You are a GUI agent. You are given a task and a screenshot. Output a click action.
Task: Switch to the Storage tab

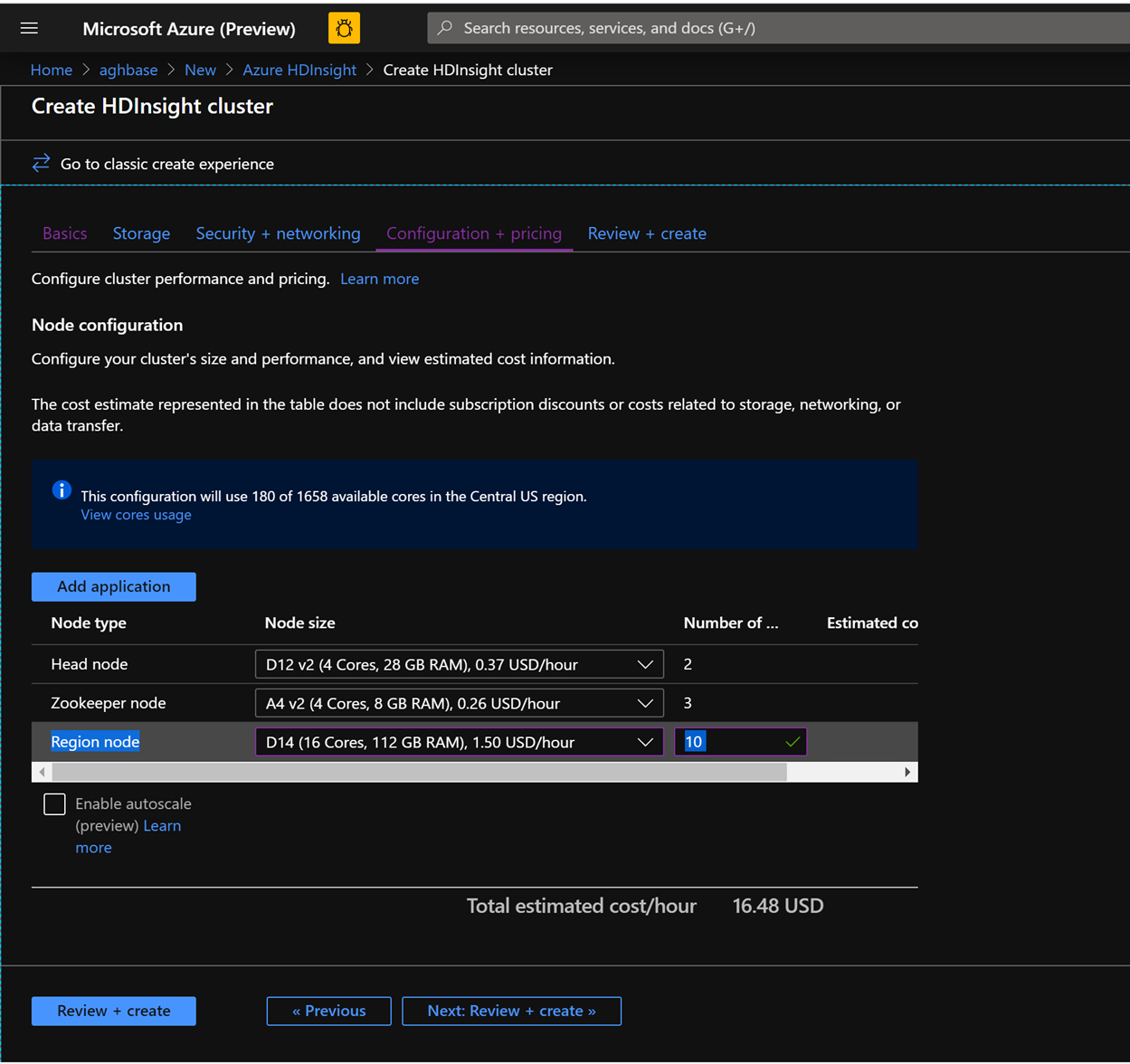point(141,233)
